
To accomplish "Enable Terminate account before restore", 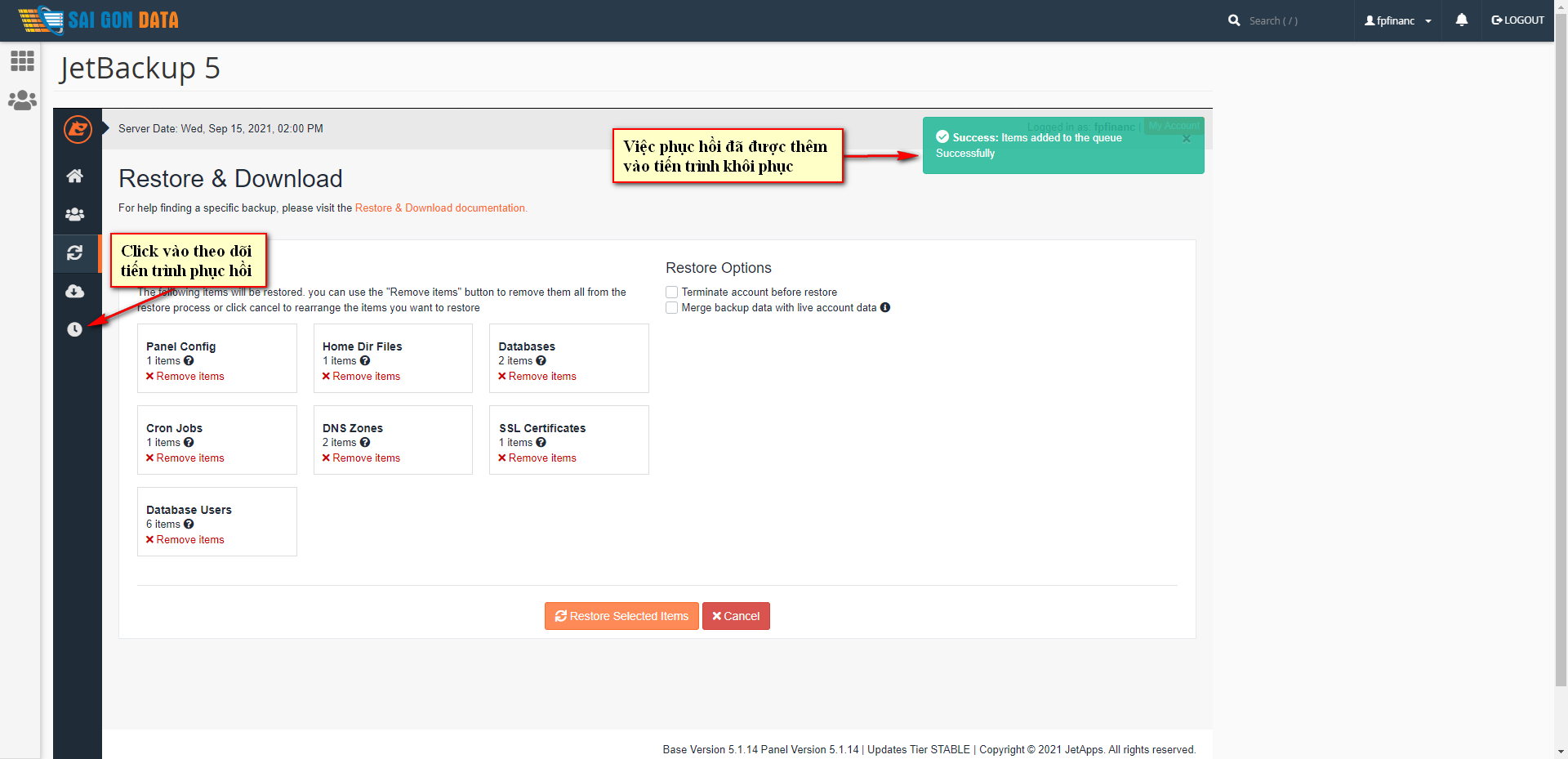I will pos(671,292).
